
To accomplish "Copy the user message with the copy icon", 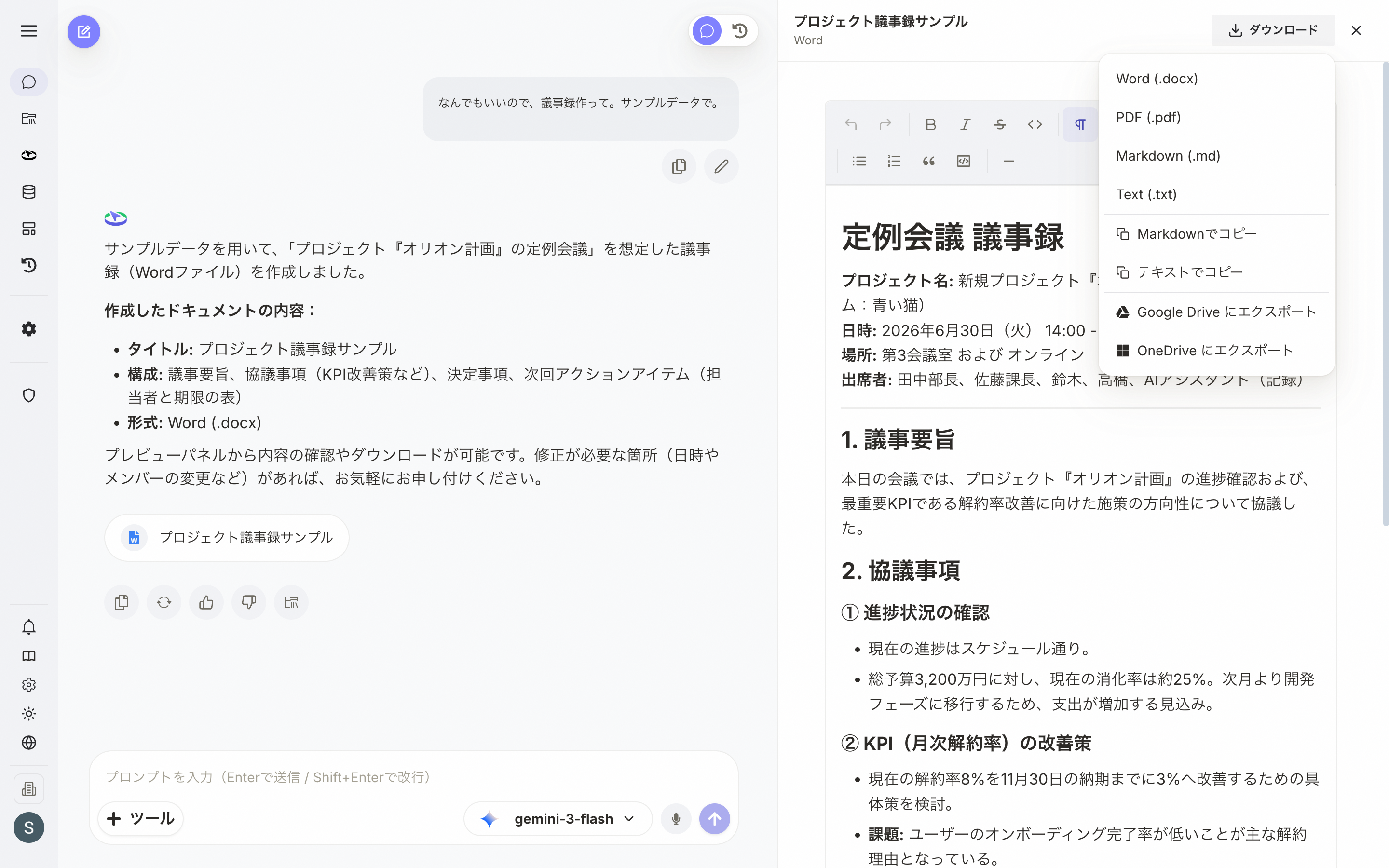I will 679,166.
